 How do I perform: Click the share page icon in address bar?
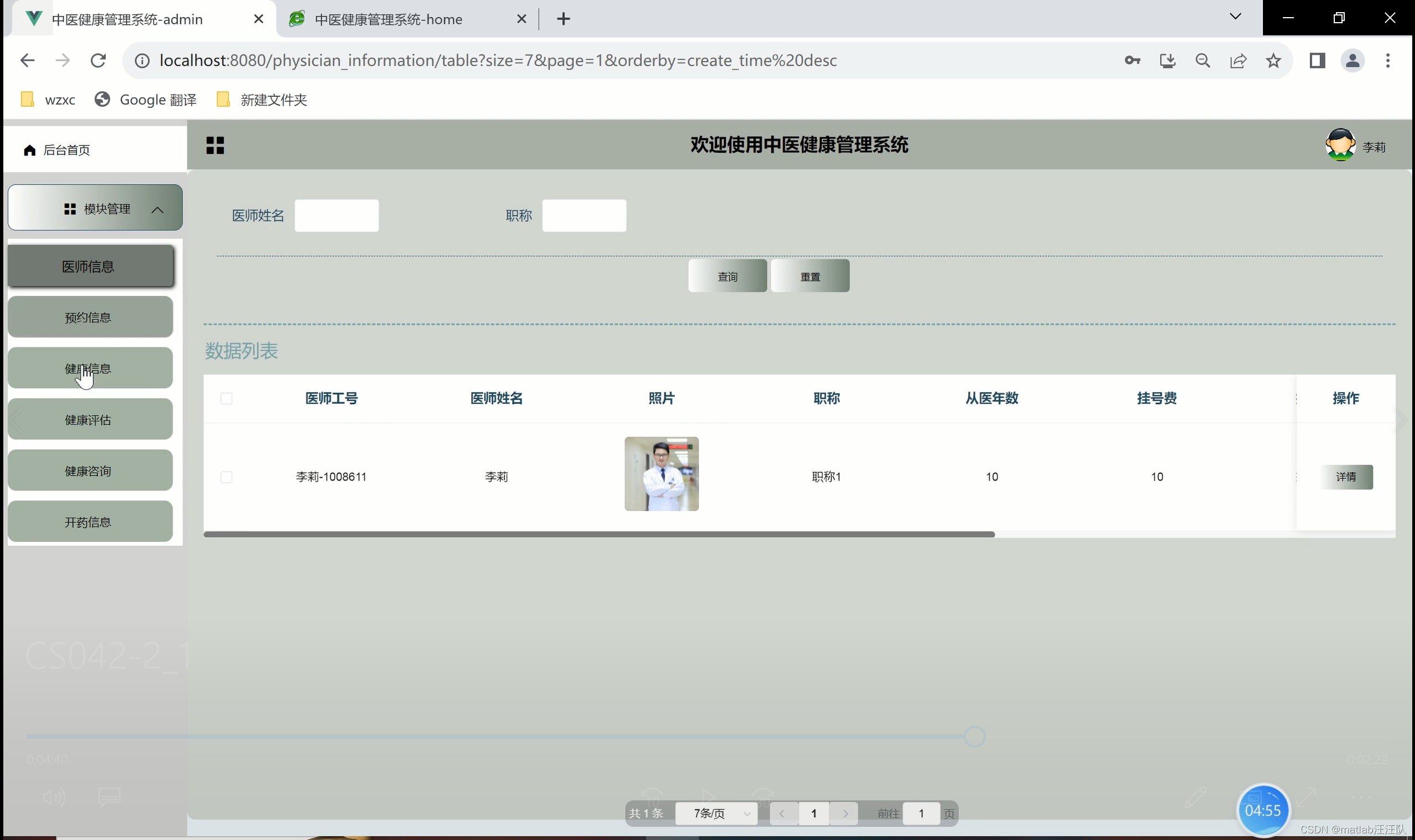(x=1239, y=61)
